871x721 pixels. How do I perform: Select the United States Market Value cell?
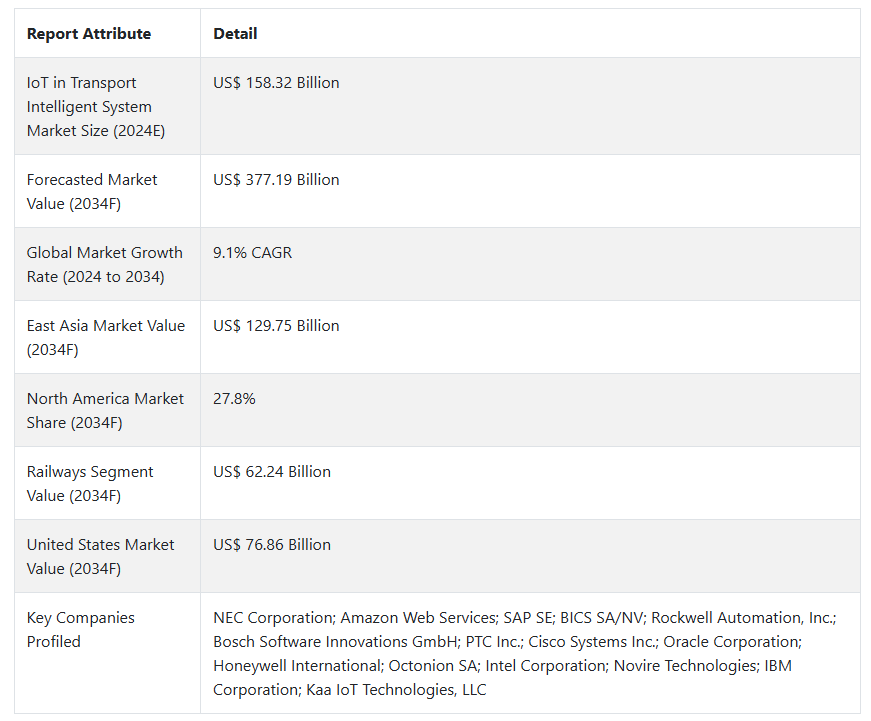point(100,556)
